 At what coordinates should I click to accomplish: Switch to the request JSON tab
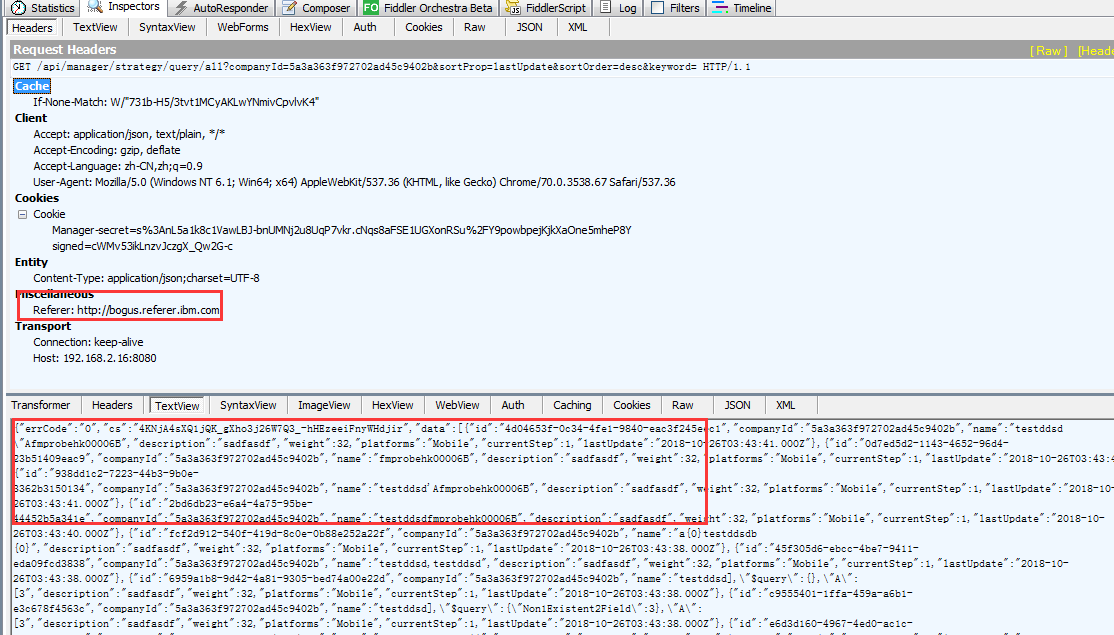click(529, 27)
